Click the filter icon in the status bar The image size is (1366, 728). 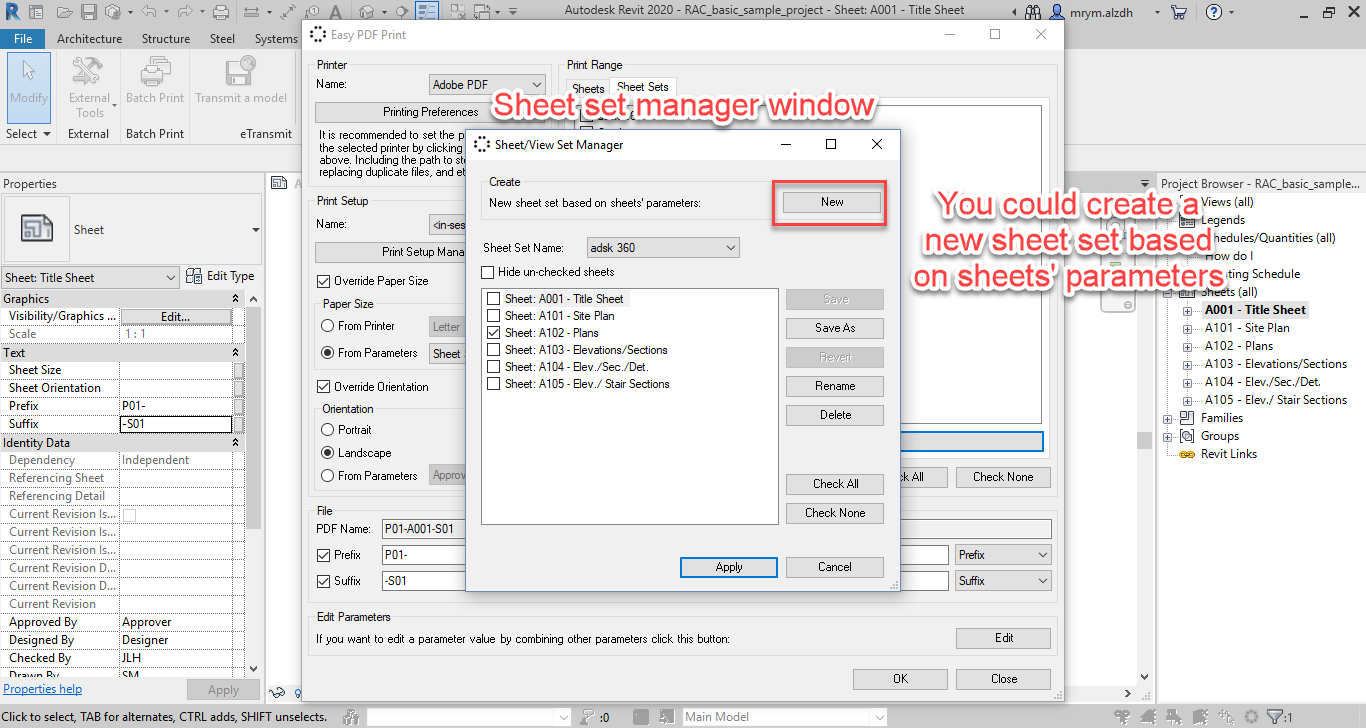[1273, 717]
